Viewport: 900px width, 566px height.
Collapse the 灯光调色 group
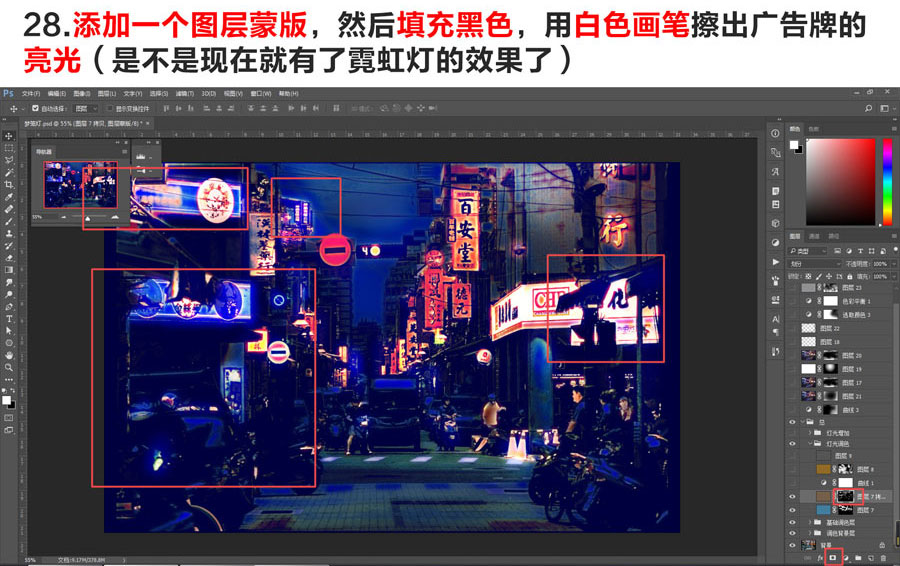[809, 443]
